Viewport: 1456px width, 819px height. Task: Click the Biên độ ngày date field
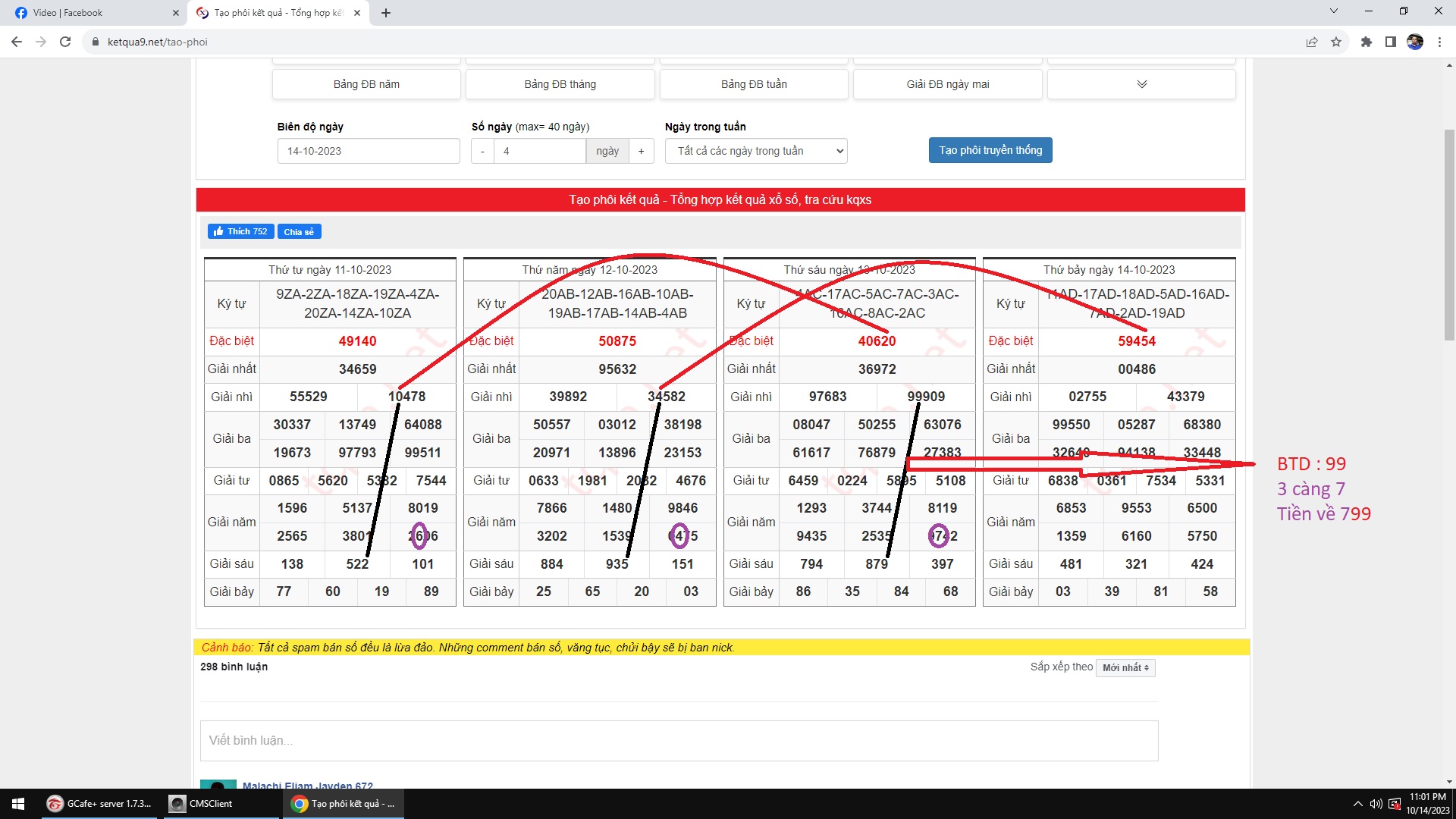point(369,151)
